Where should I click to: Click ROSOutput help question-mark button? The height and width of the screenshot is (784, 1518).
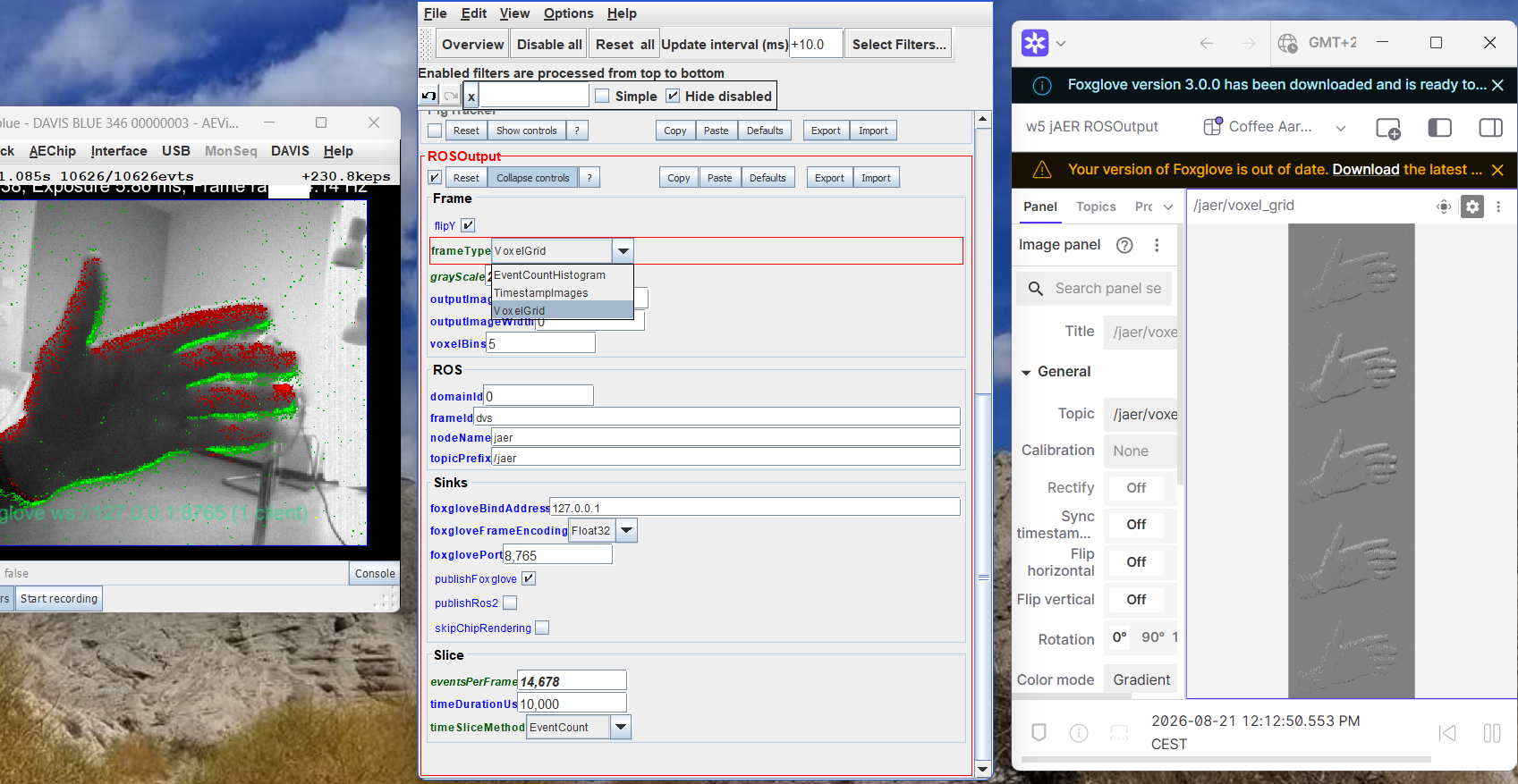pyautogui.click(x=589, y=178)
